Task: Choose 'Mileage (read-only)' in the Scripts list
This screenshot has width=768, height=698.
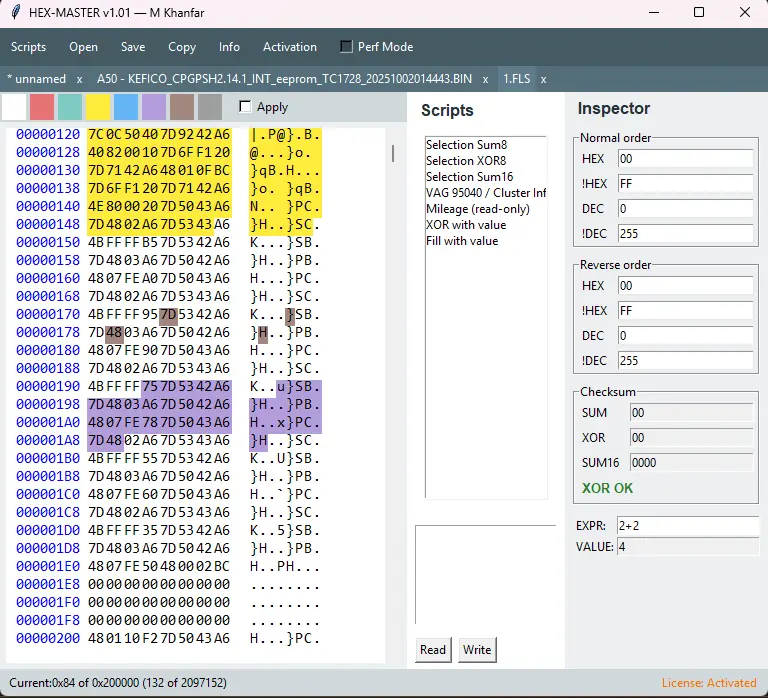Action: [x=477, y=209]
